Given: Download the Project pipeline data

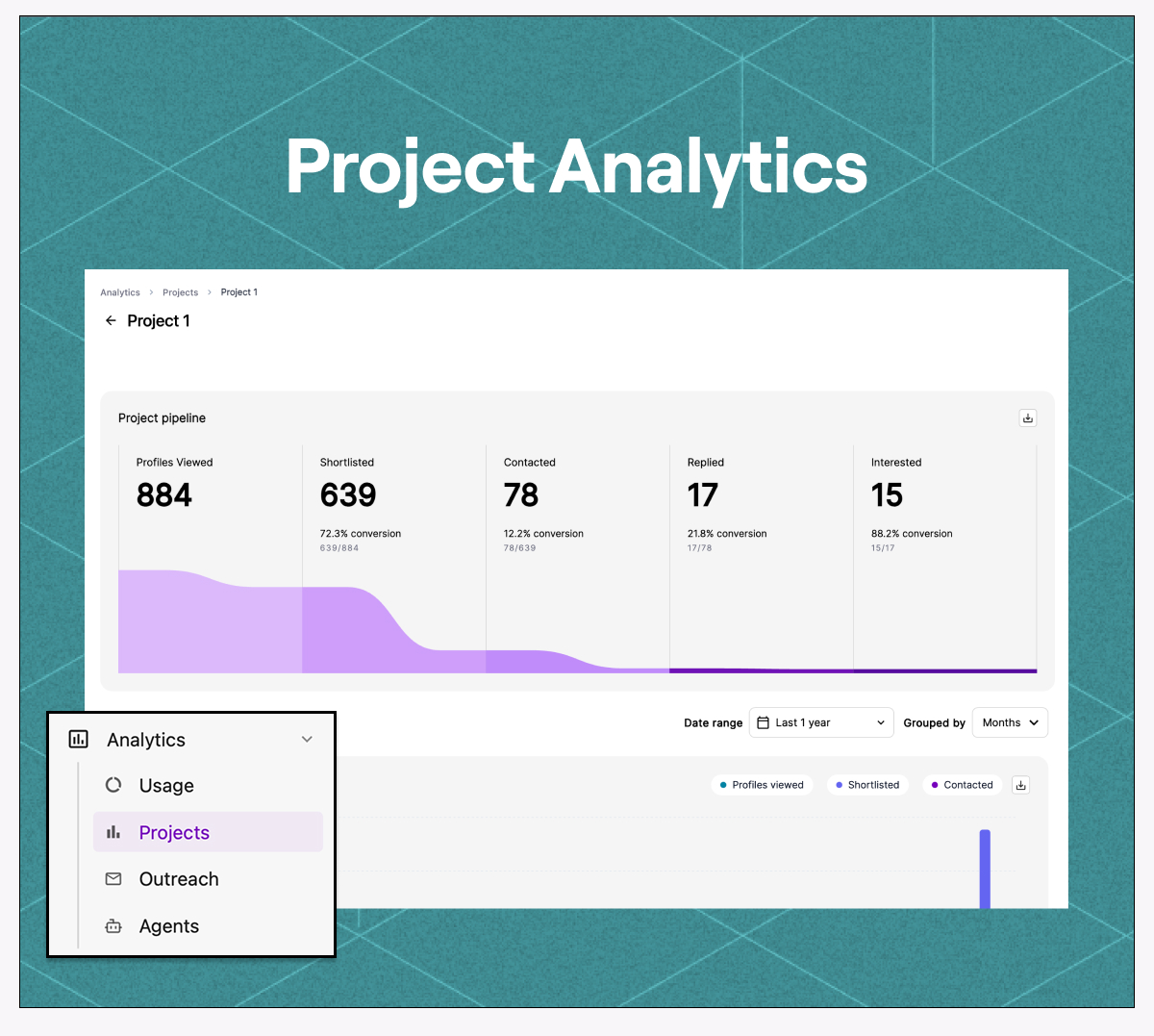Looking at the screenshot, I should tap(1028, 417).
